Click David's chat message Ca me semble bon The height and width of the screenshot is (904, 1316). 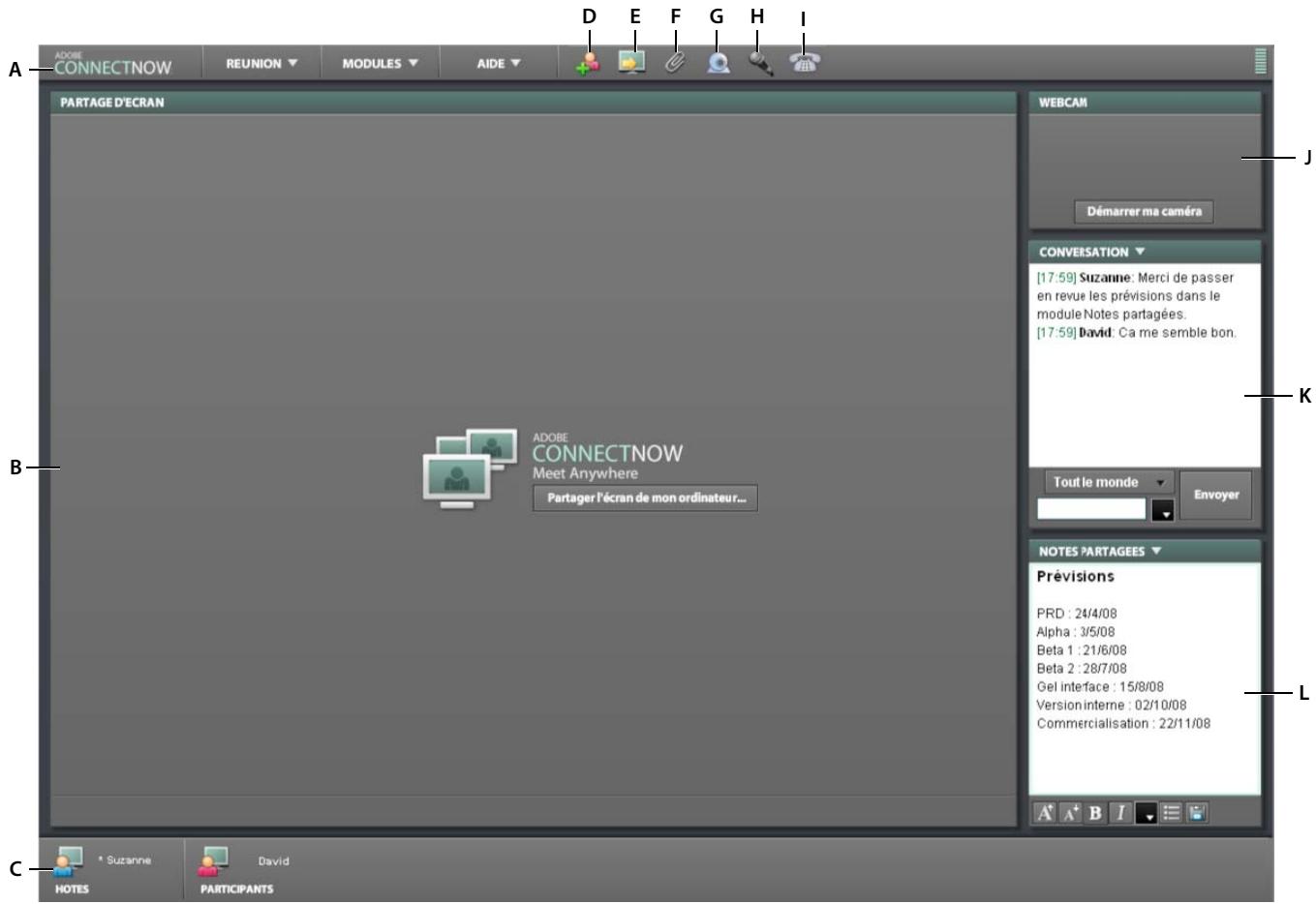(1136, 333)
